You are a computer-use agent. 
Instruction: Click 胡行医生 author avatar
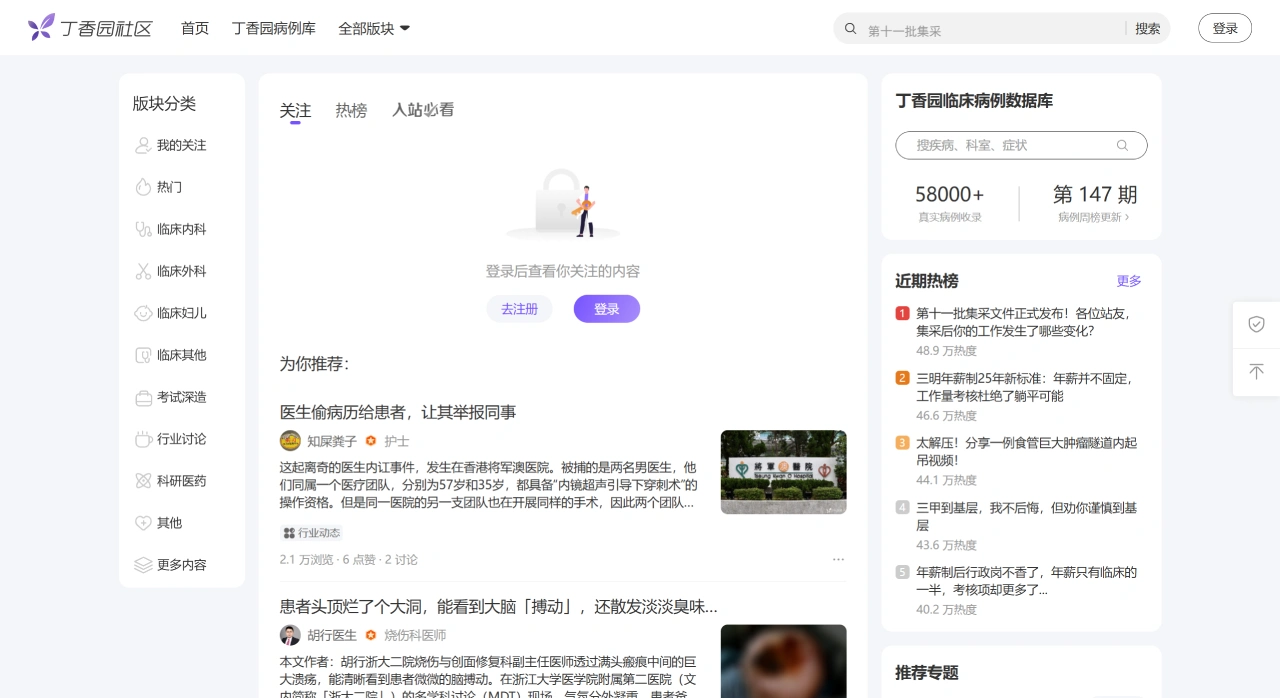coord(290,635)
